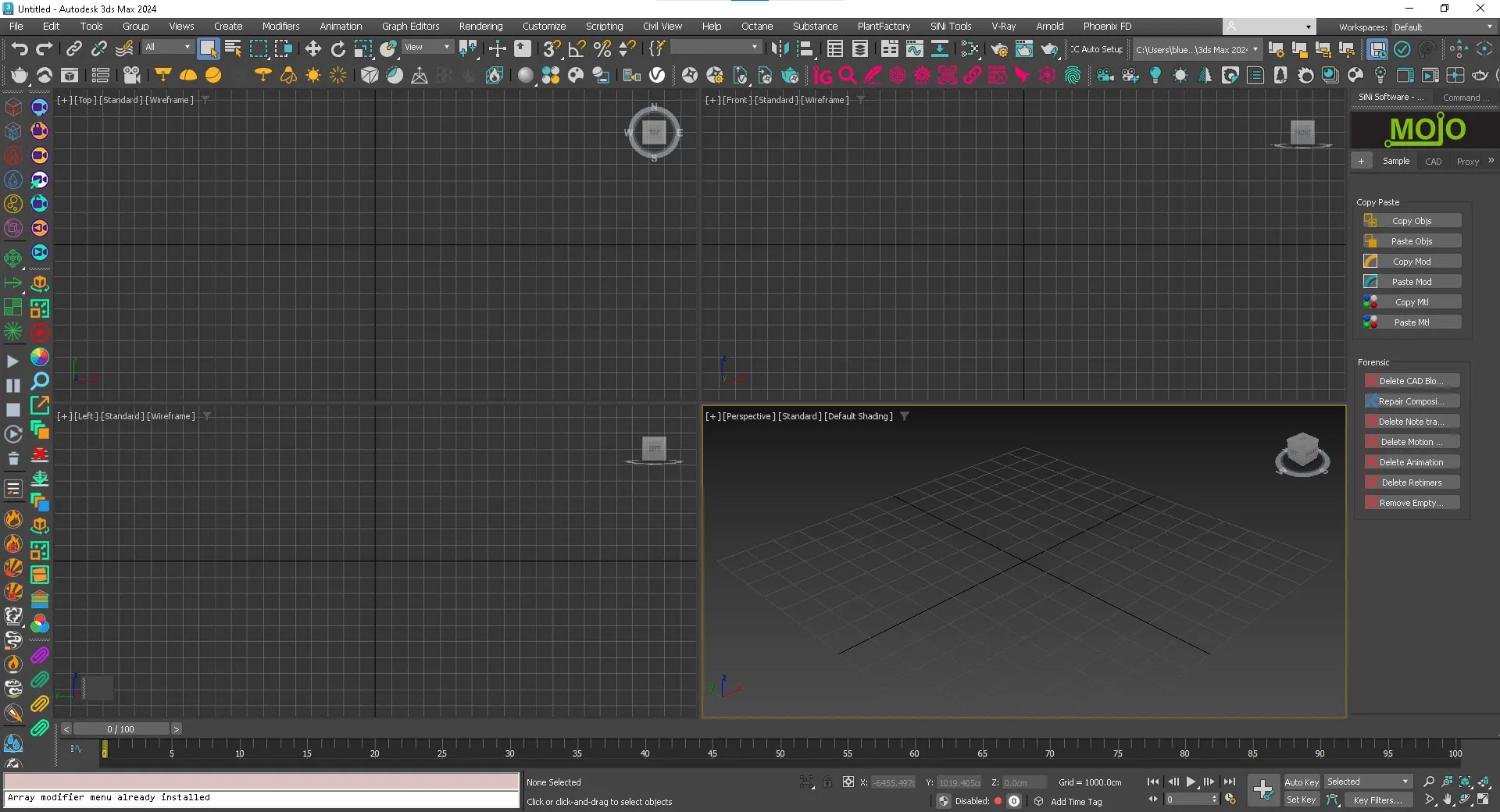This screenshot has width=1500, height=812.
Task: Open the selection filter All dropdown
Action: [x=167, y=48]
